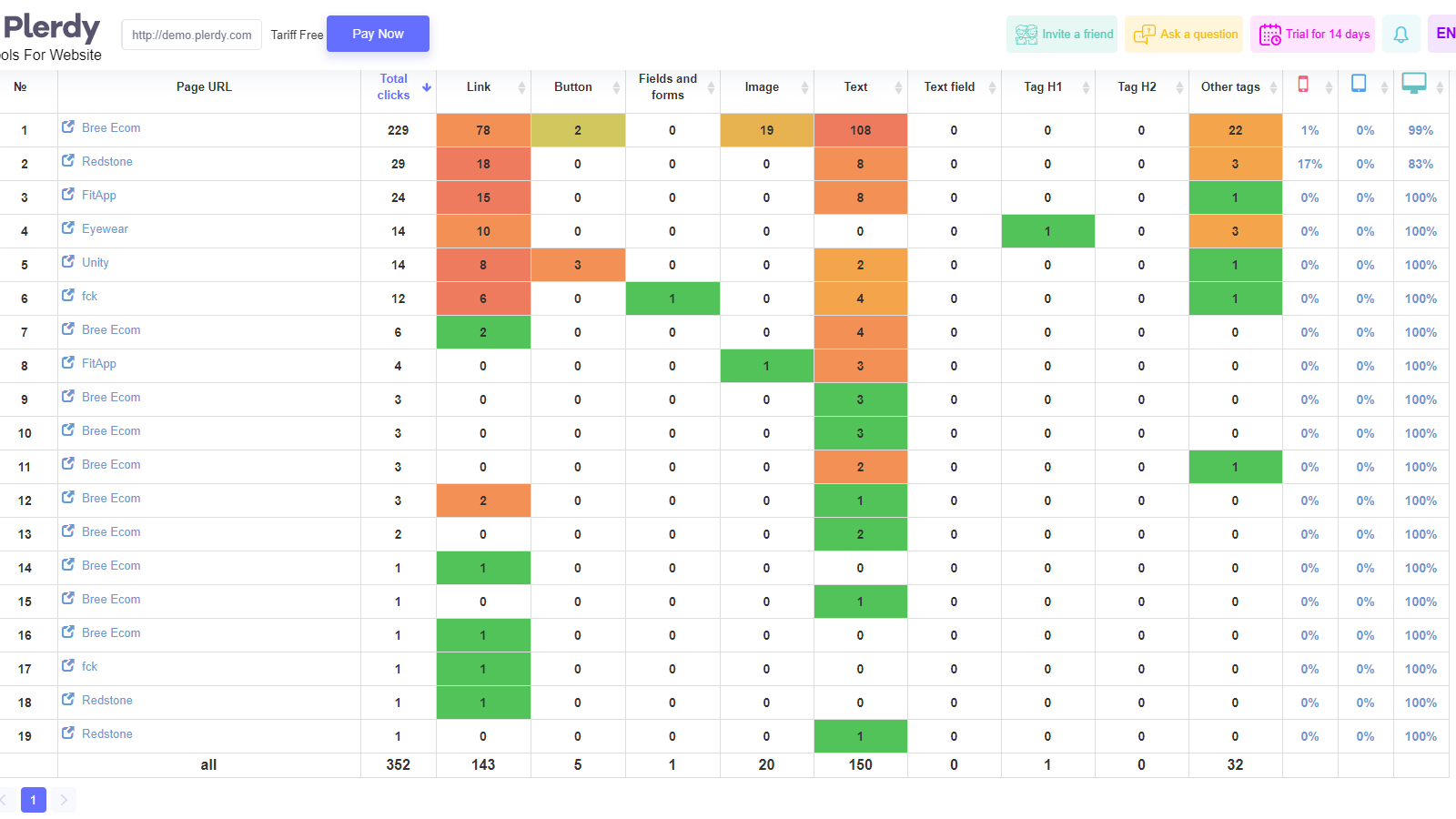Click the site URL field demo.plerdy.com
The height and width of the screenshot is (819, 1456).
click(191, 35)
